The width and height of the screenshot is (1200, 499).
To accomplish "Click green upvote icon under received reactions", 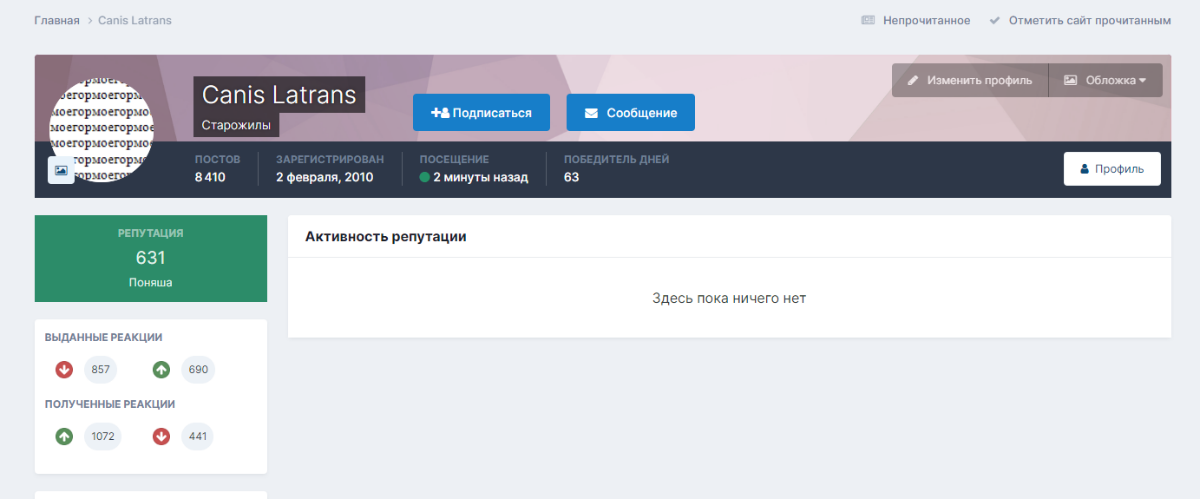I will 64,436.
